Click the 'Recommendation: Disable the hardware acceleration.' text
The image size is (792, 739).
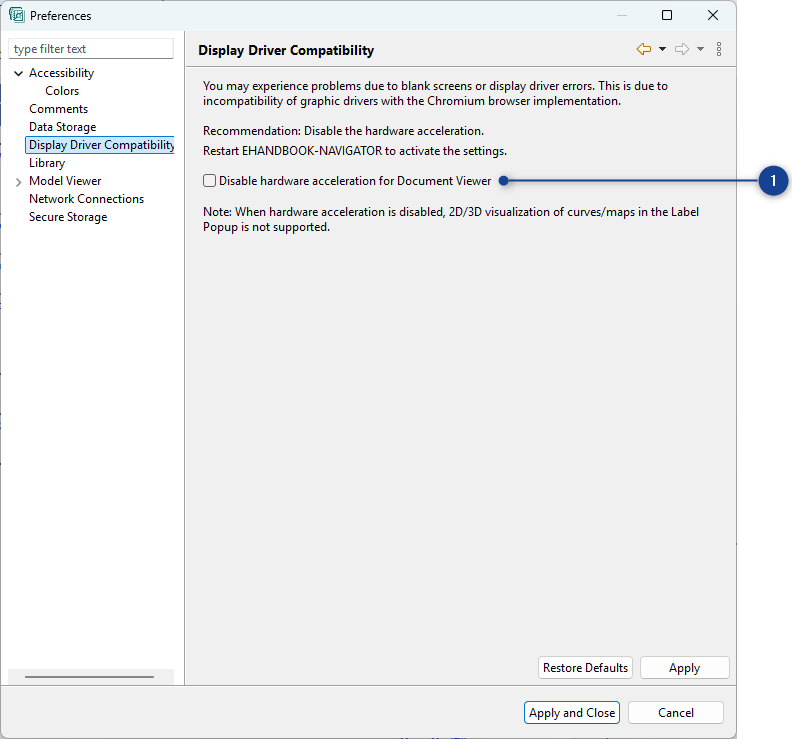click(x=343, y=131)
